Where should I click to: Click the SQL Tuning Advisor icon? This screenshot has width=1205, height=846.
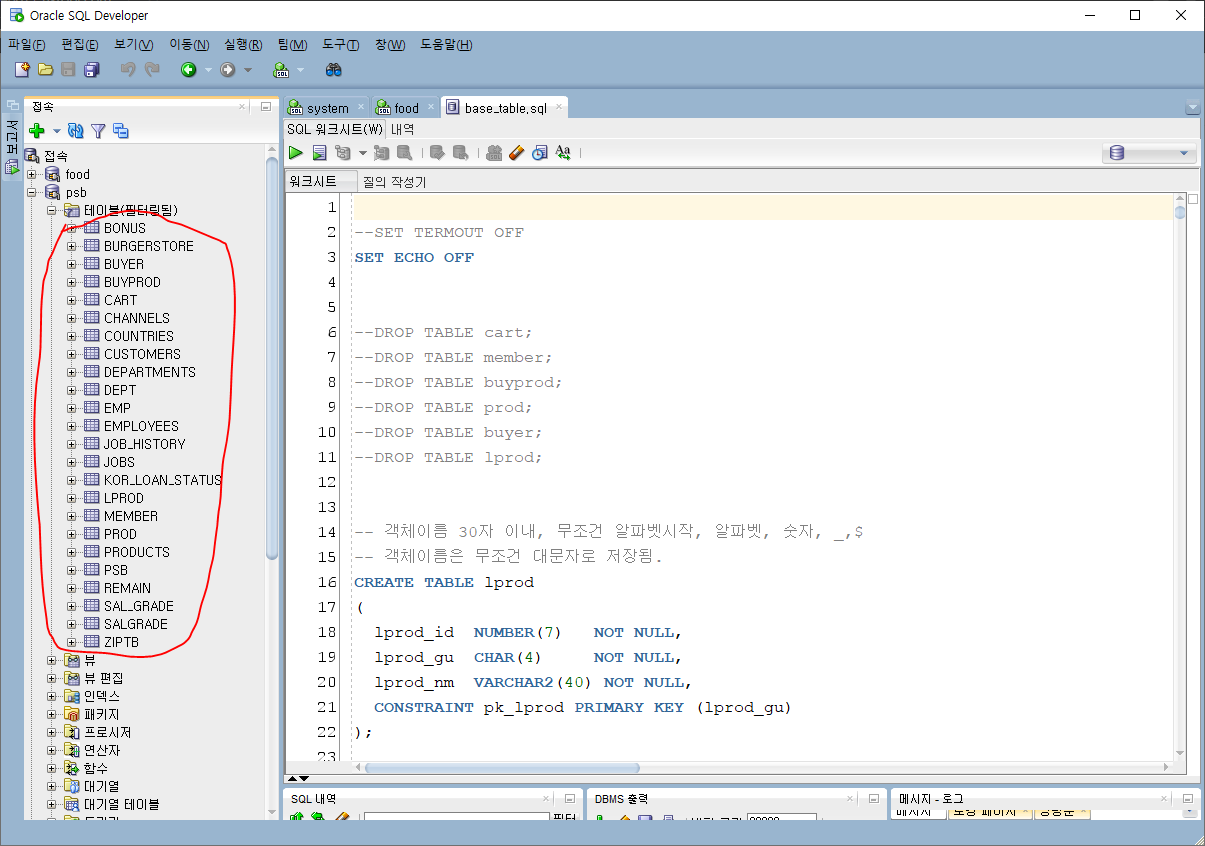(404, 153)
